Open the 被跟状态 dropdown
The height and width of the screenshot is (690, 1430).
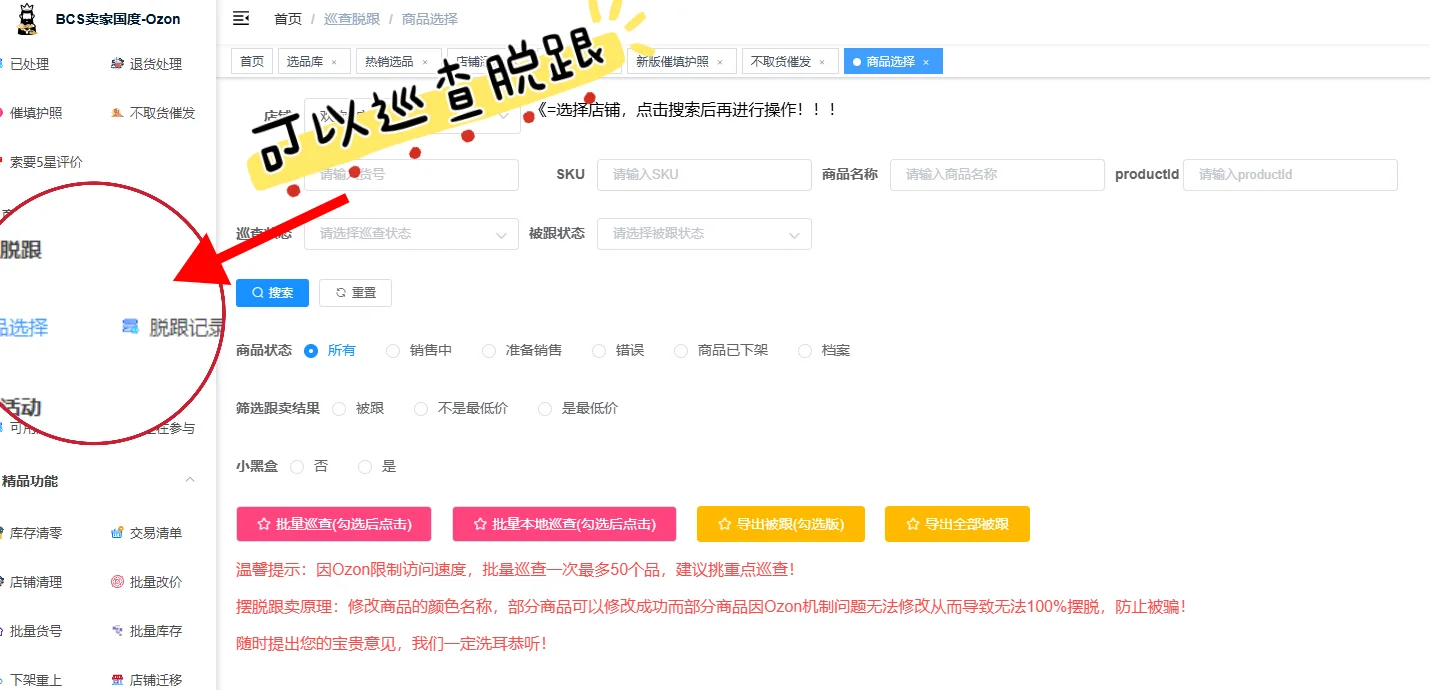click(x=704, y=234)
